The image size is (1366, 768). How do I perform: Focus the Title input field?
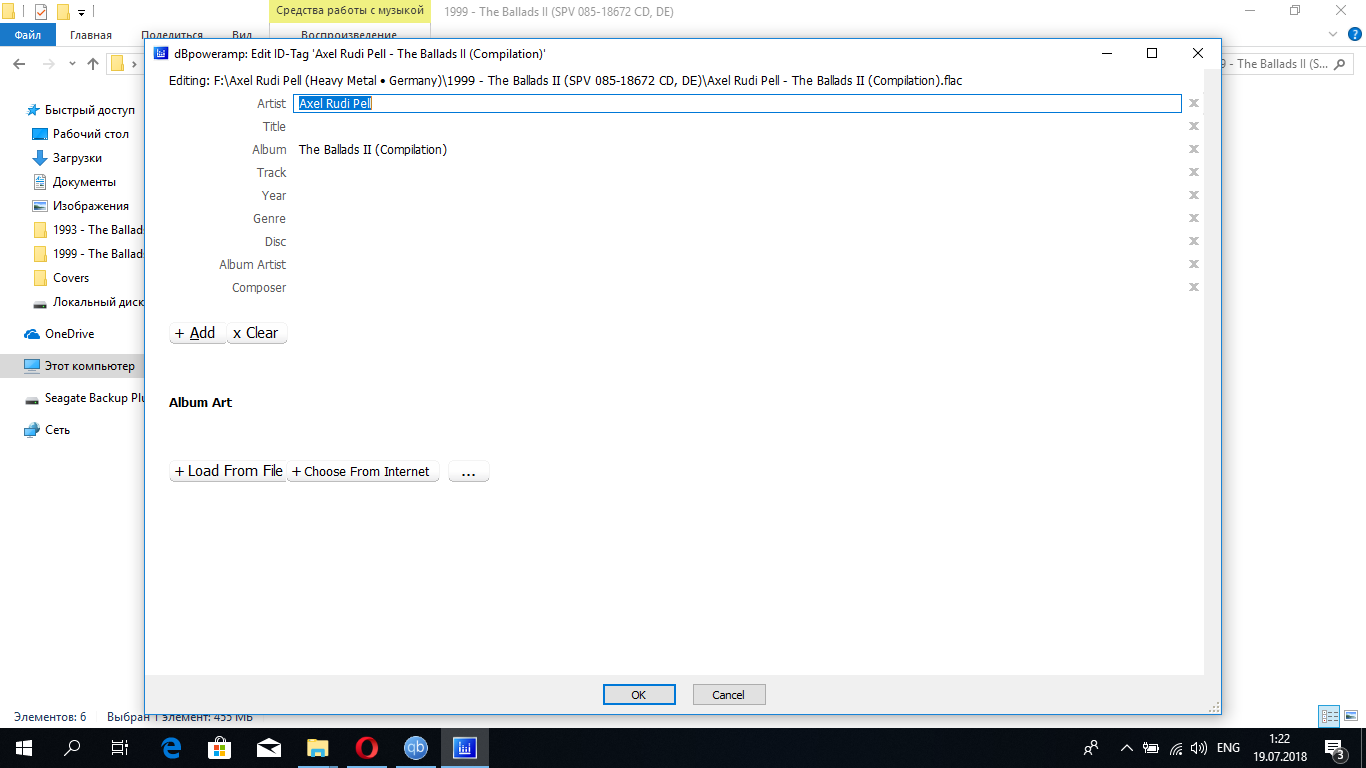(738, 126)
